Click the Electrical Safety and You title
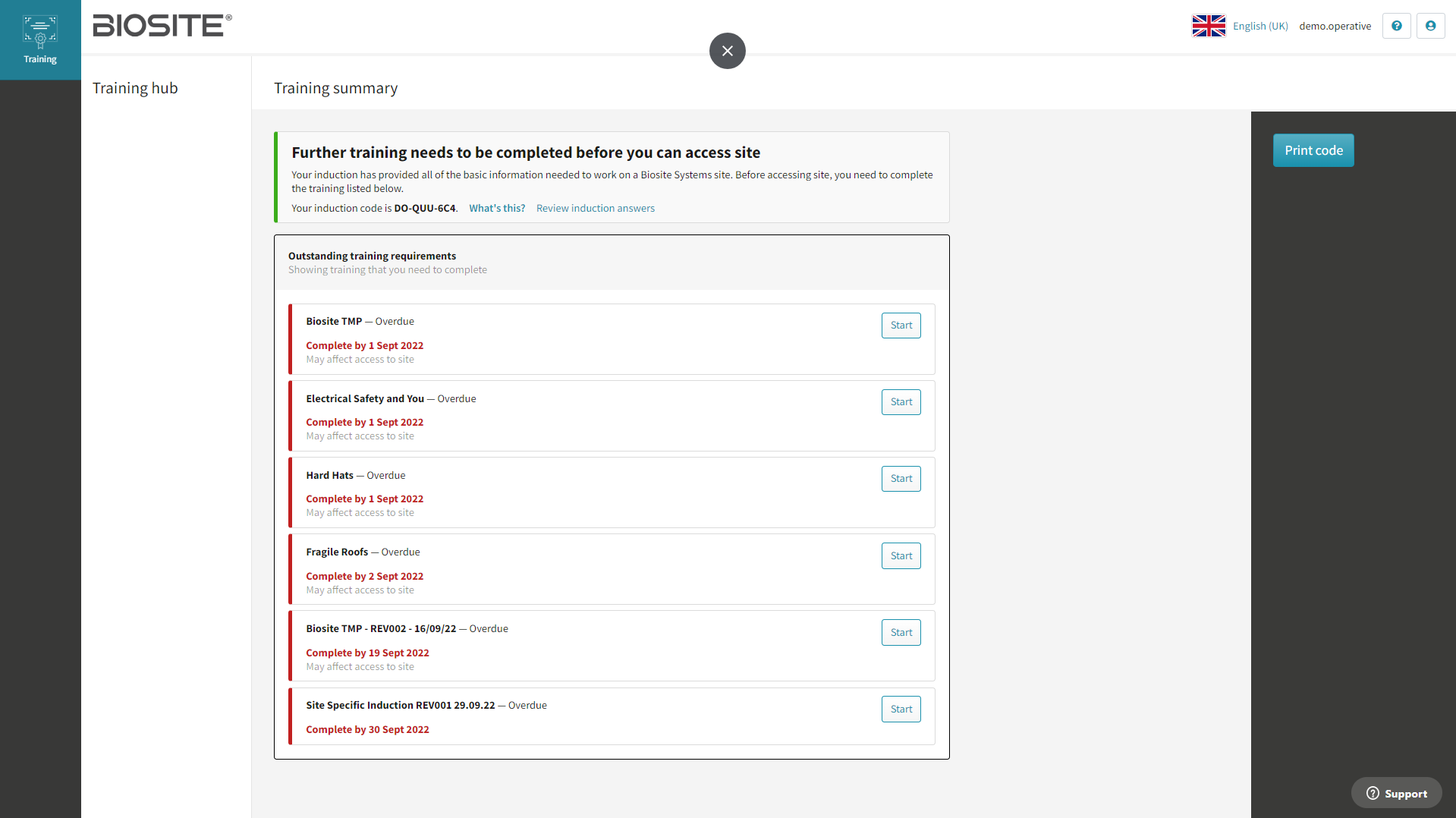This screenshot has height=818, width=1456. click(365, 398)
